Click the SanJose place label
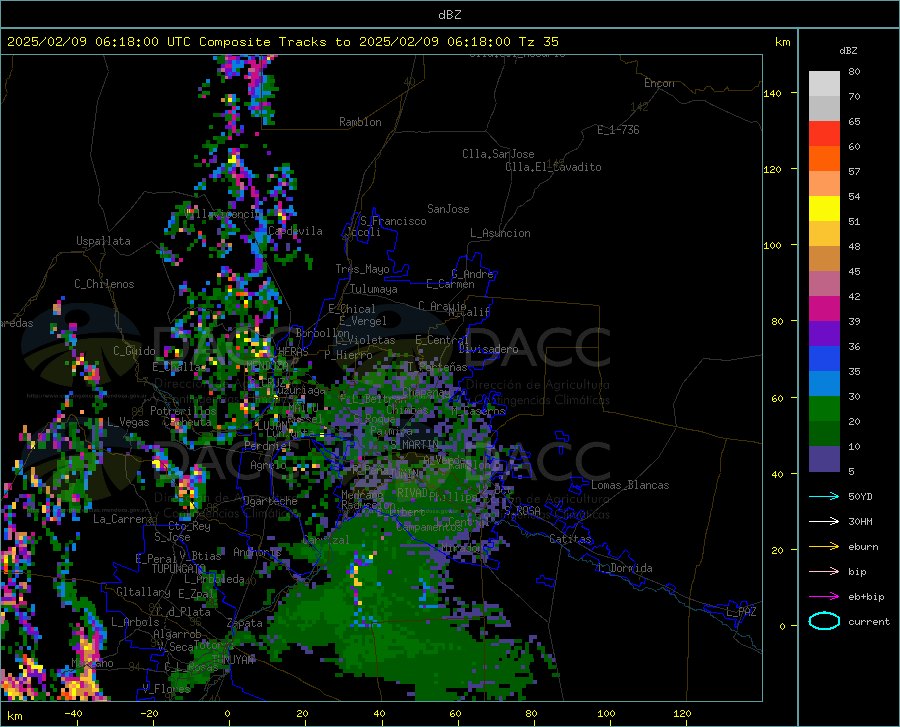900x727 pixels. pos(448,209)
